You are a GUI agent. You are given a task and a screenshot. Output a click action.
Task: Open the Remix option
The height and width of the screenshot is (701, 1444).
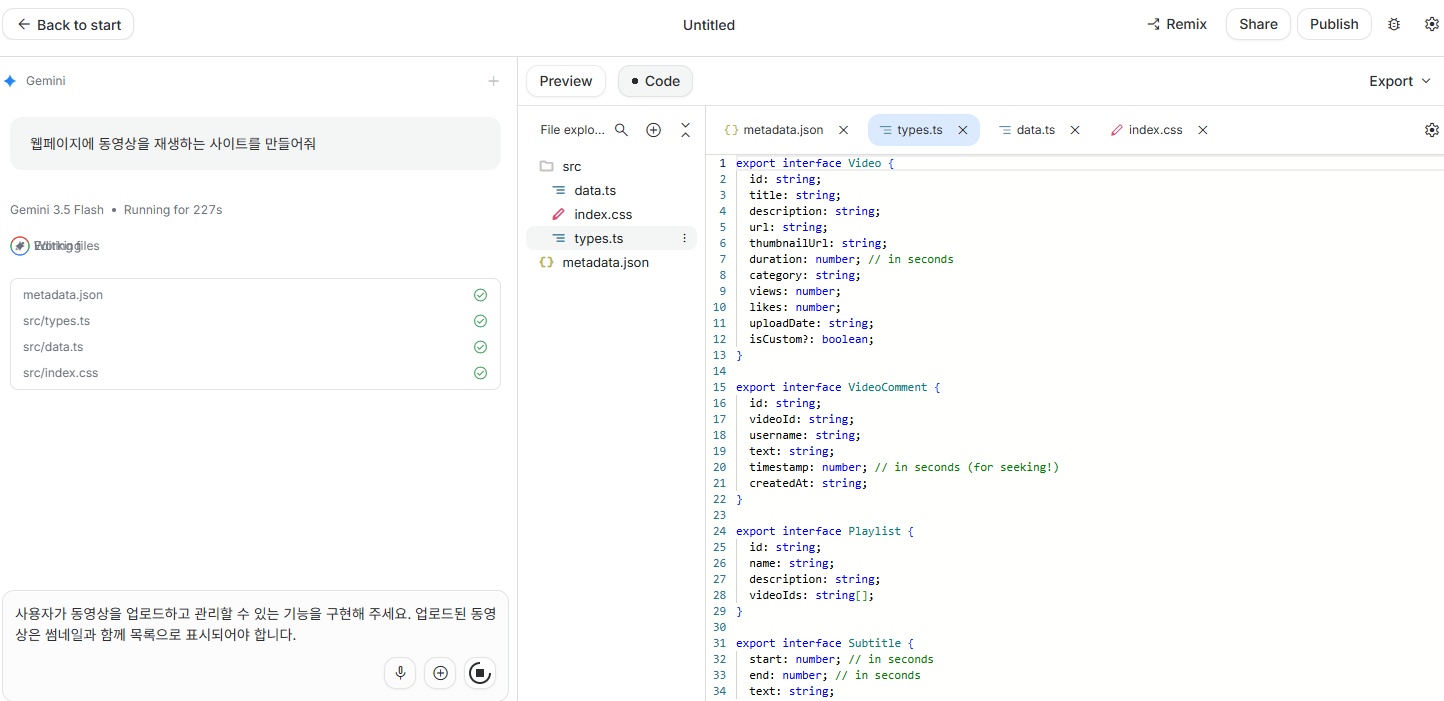coord(1177,24)
